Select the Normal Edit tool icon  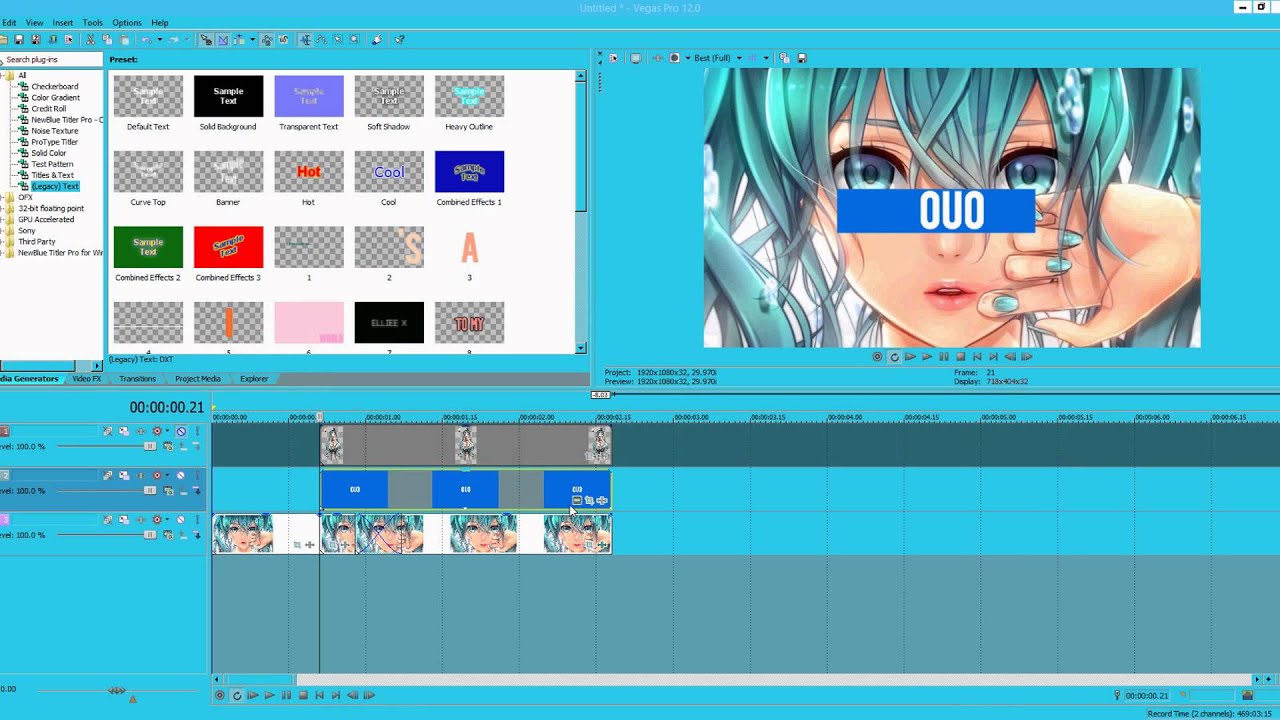(x=305, y=40)
